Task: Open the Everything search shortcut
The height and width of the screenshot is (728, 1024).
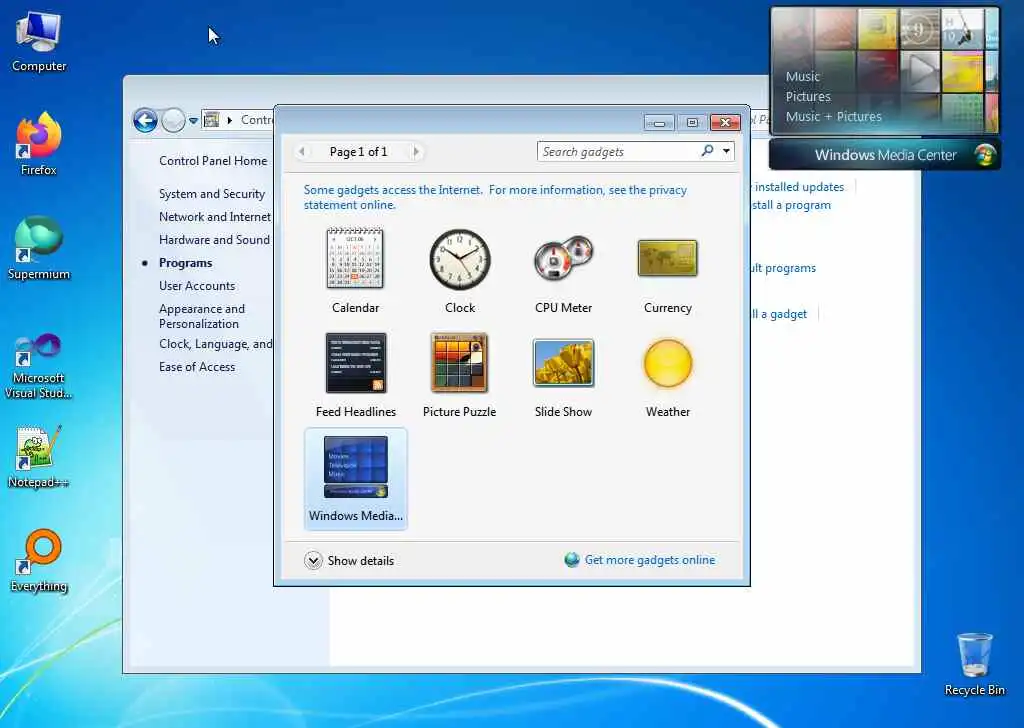Action: tap(39, 561)
